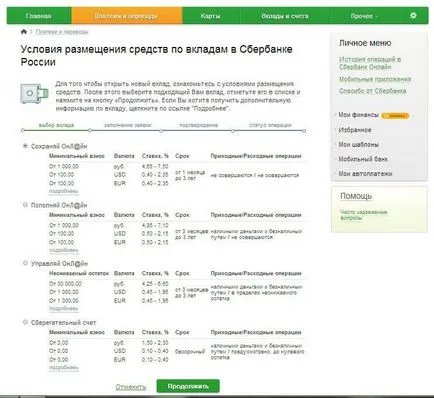Click the статус операции step label
Screen dimensions: 434x398
(270, 125)
